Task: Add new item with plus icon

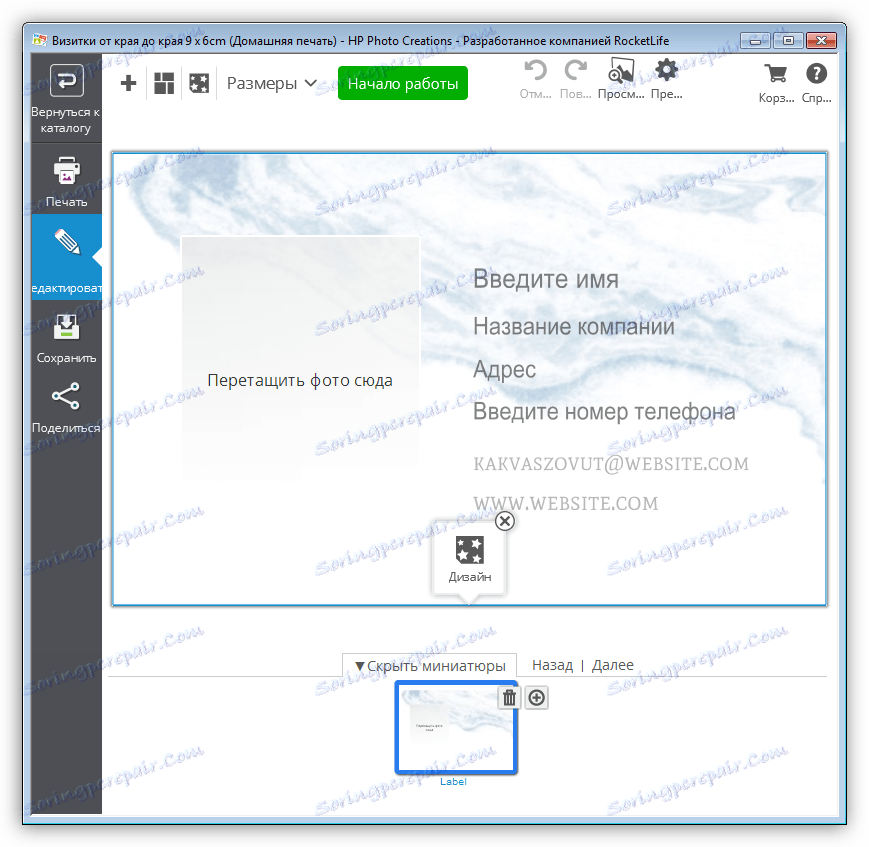Action: [x=128, y=83]
